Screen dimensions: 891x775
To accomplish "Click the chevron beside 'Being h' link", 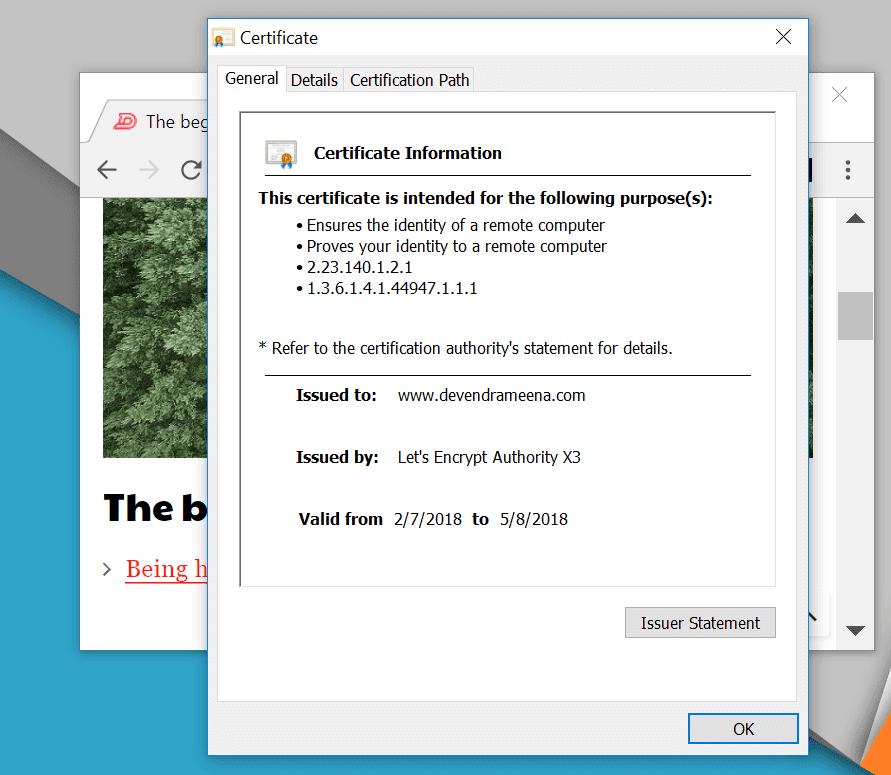I will tap(107, 569).
